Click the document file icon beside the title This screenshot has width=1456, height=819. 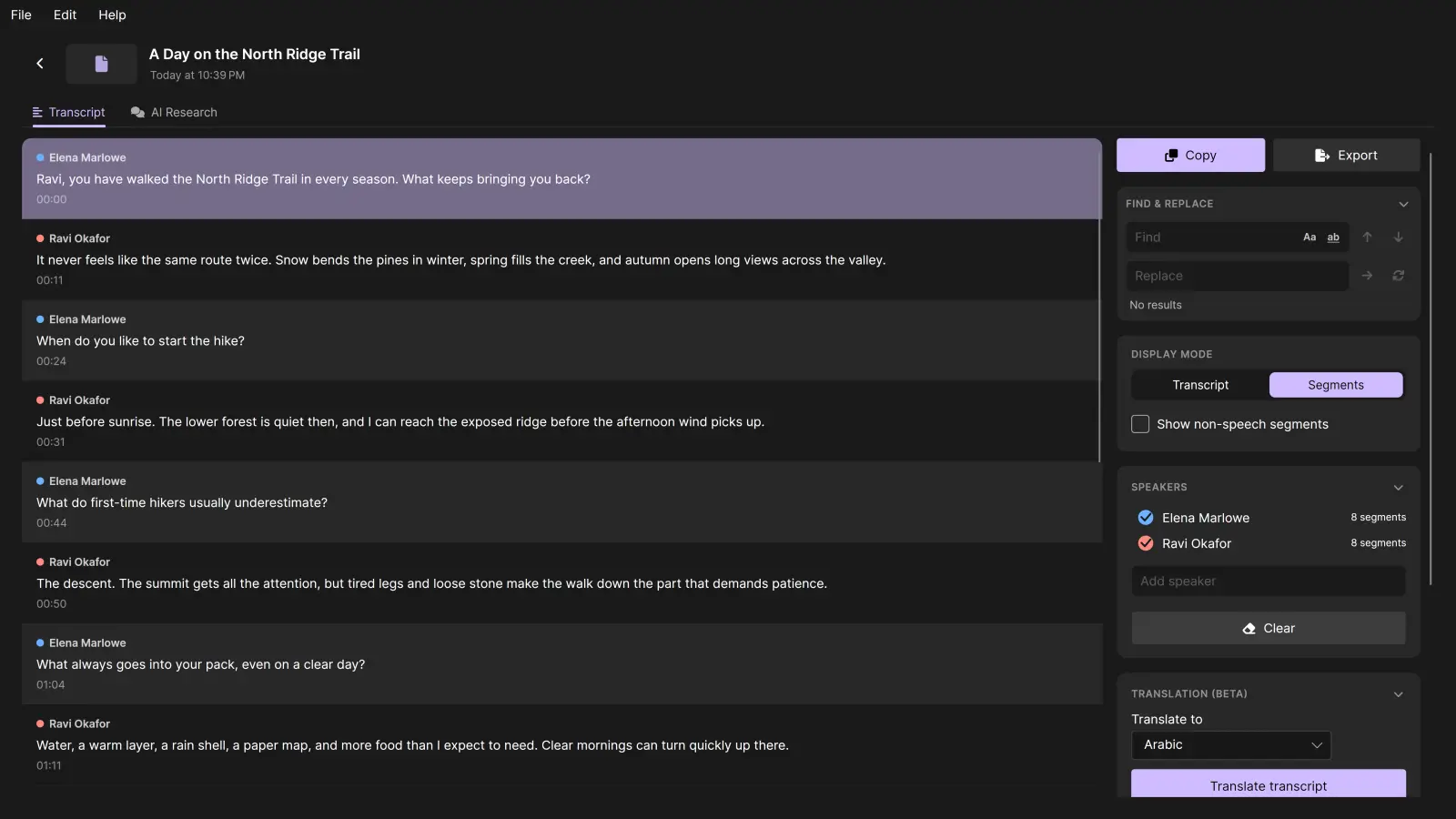101,64
